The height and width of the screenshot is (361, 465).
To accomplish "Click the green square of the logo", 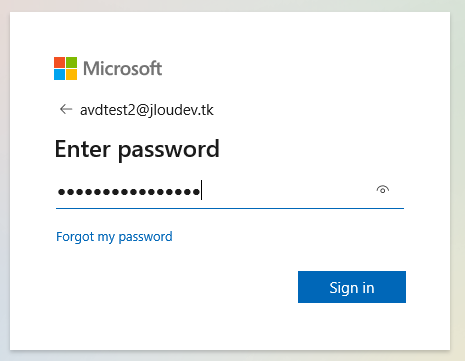I will coord(71,62).
